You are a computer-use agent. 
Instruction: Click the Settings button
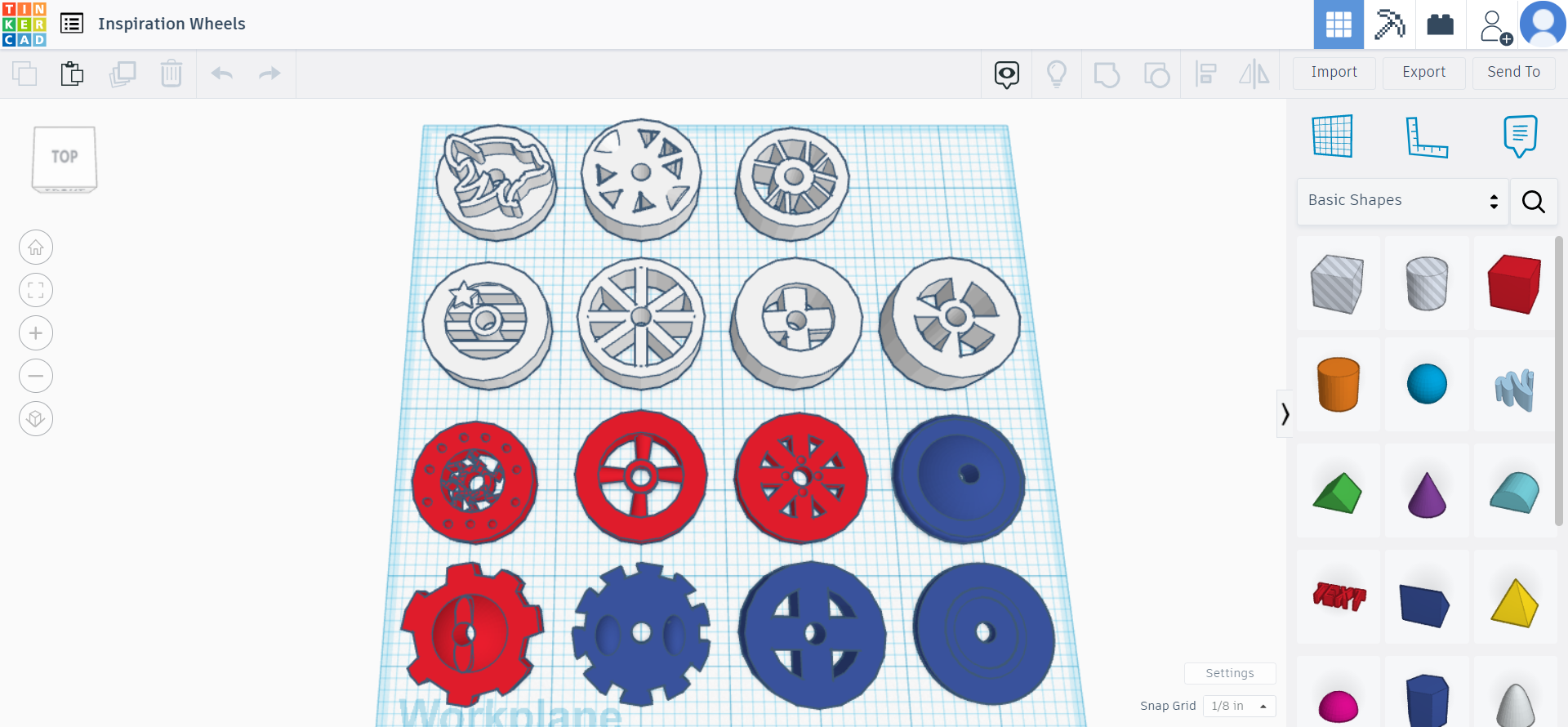pyautogui.click(x=1230, y=673)
